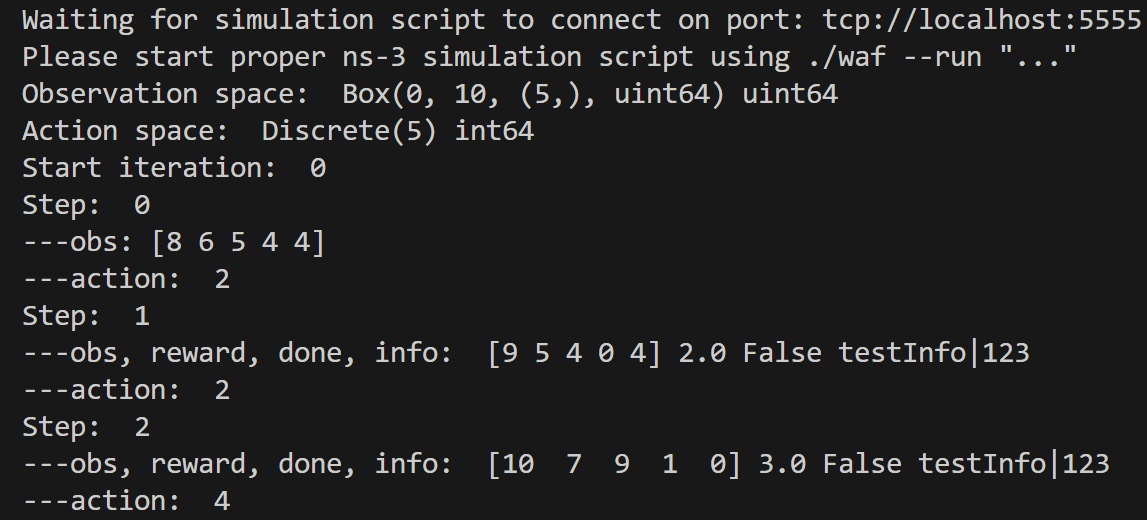
Task: Click the observation array [10 7 9 1 0]
Action: (x=615, y=464)
